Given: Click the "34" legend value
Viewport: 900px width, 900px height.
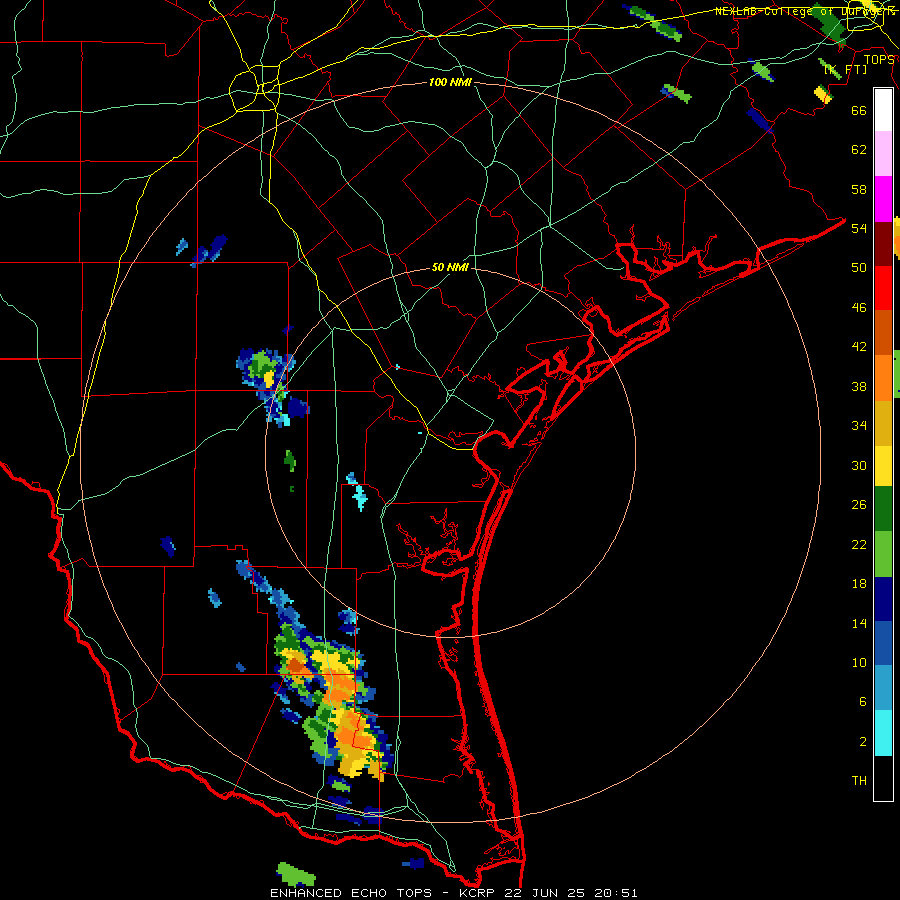Looking at the screenshot, I should [x=859, y=426].
